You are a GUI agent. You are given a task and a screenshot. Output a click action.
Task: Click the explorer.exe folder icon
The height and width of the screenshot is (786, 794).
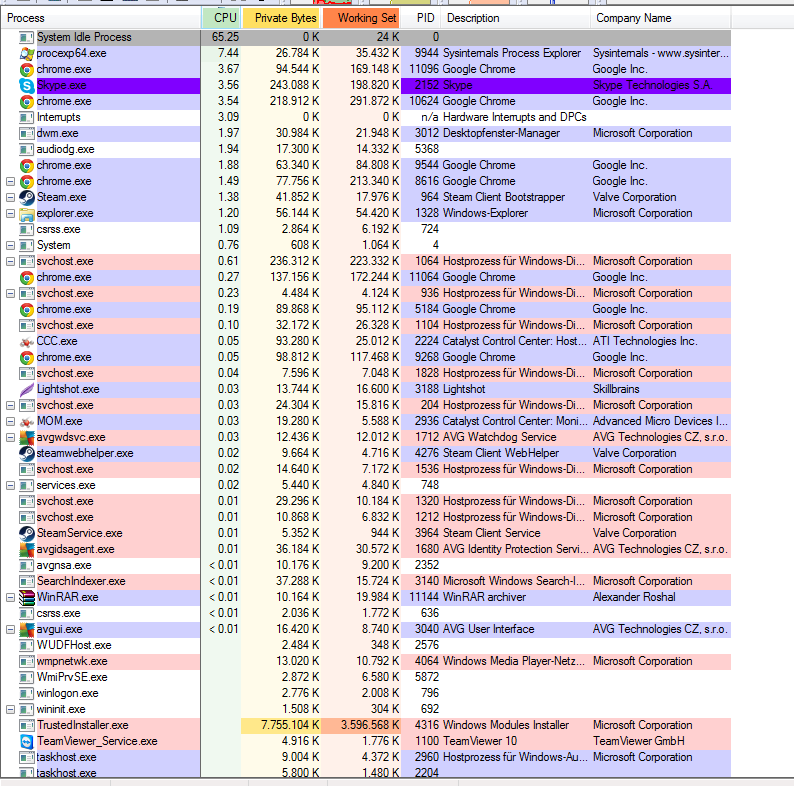(x=26, y=213)
